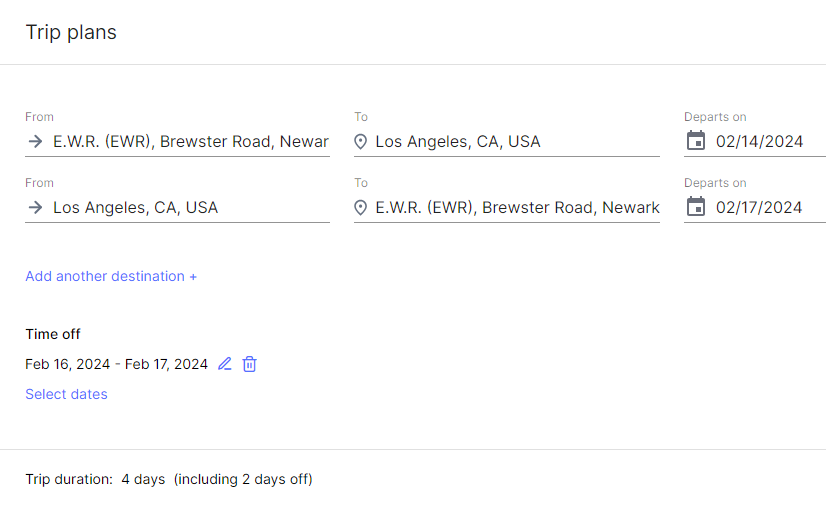This screenshot has height=505, width=826.
Task: Click the Trip plans heading
Action: [71, 32]
